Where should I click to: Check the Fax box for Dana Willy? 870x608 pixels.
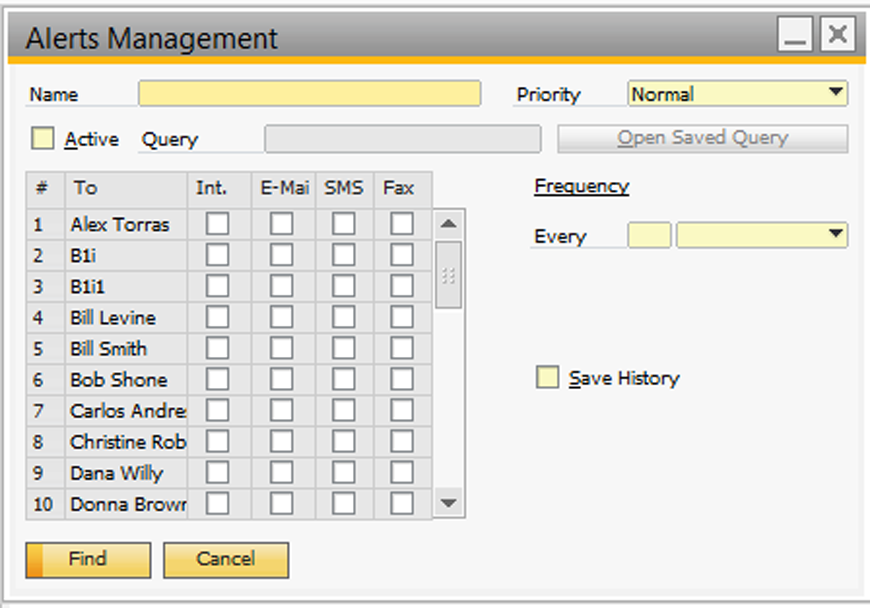[401, 472]
